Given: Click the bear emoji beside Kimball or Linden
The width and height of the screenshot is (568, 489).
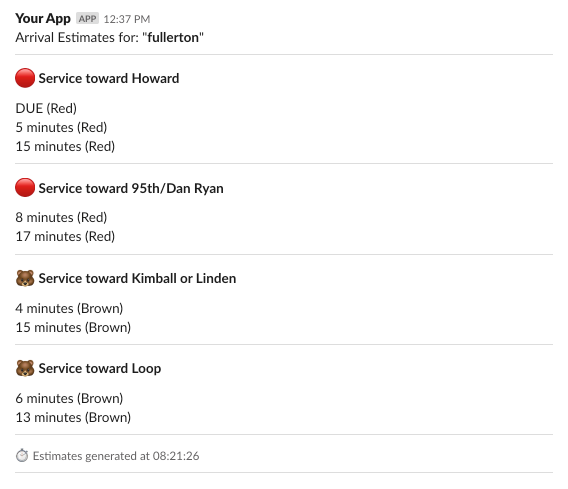Looking at the screenshot, I should 25,278.
